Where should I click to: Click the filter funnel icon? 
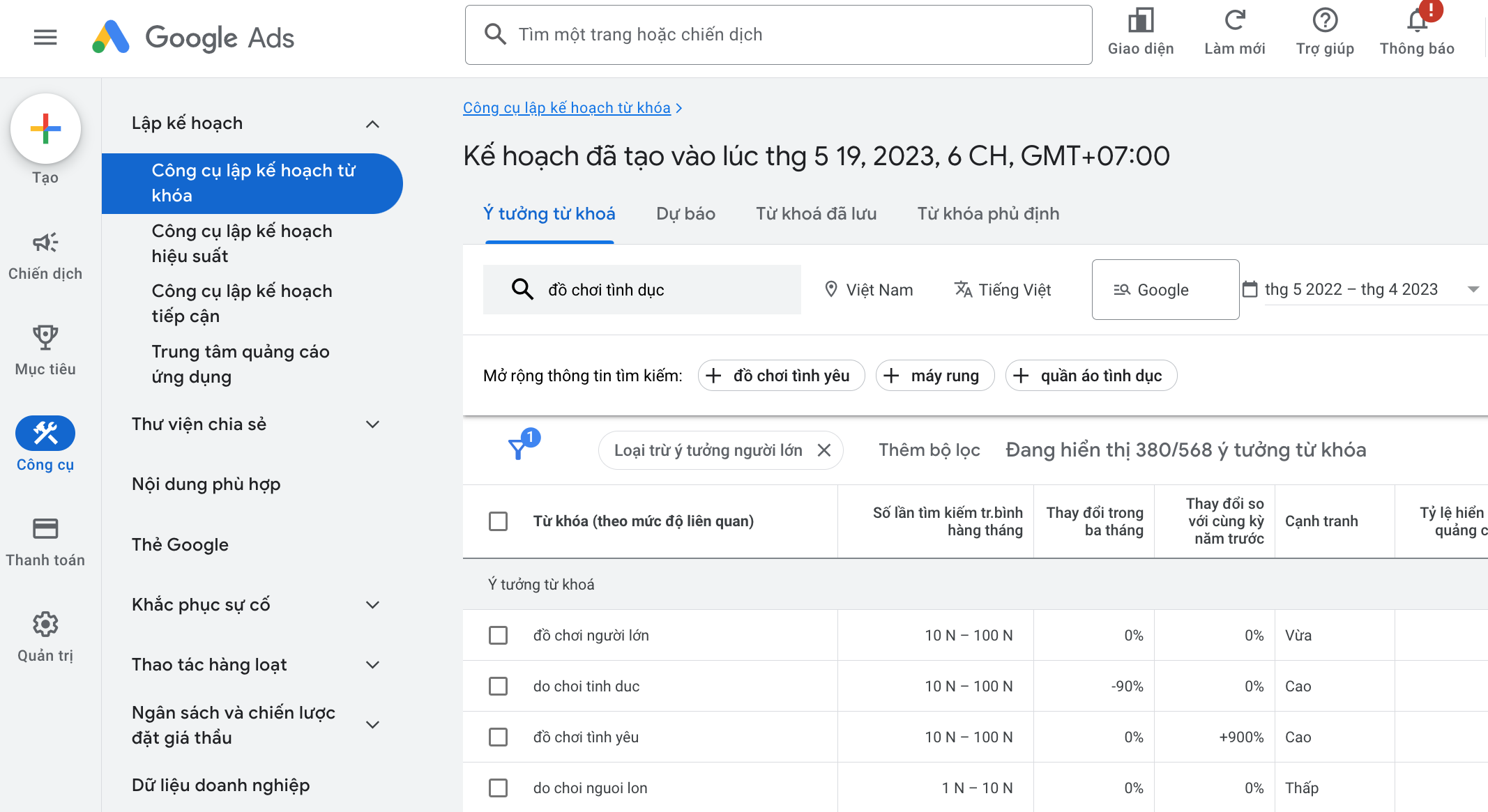tap(517, 450)
